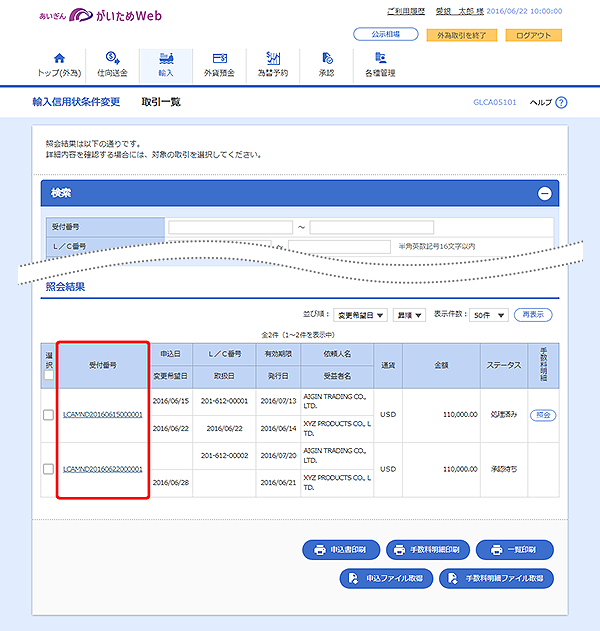Click the 承認待ち status cell
This screenshot has height=631, width=600.
point(504,469)
